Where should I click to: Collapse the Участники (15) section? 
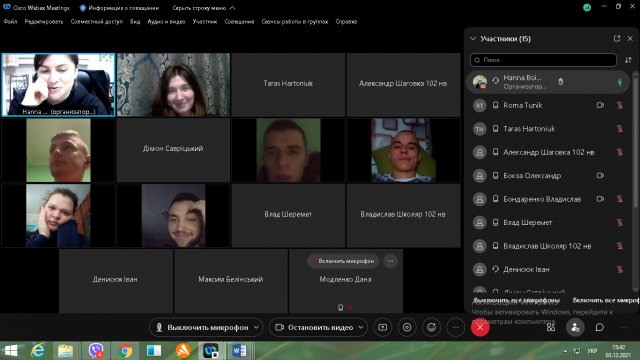coord(473,38)
